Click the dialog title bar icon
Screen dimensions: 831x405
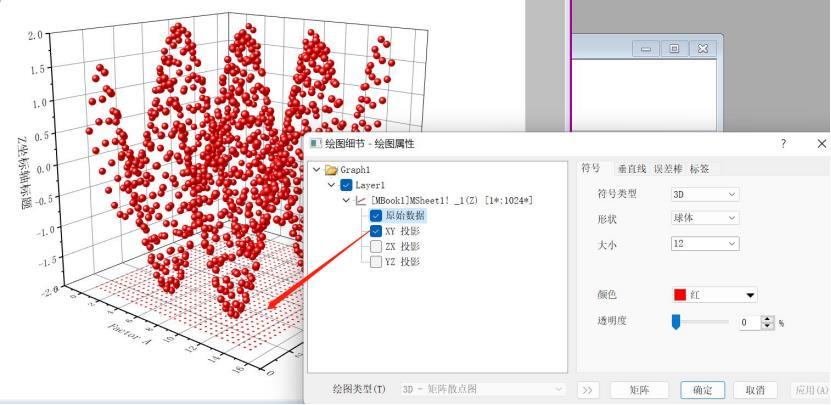315,143
